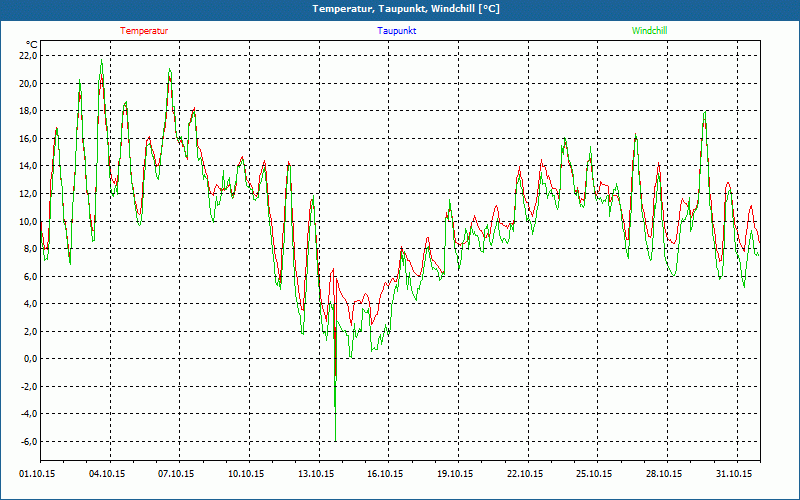Image resolution: width=800 pixels, height=500 pixels.
Task: Click the 04.10.15 date label
Action: [x=107, y=474]
